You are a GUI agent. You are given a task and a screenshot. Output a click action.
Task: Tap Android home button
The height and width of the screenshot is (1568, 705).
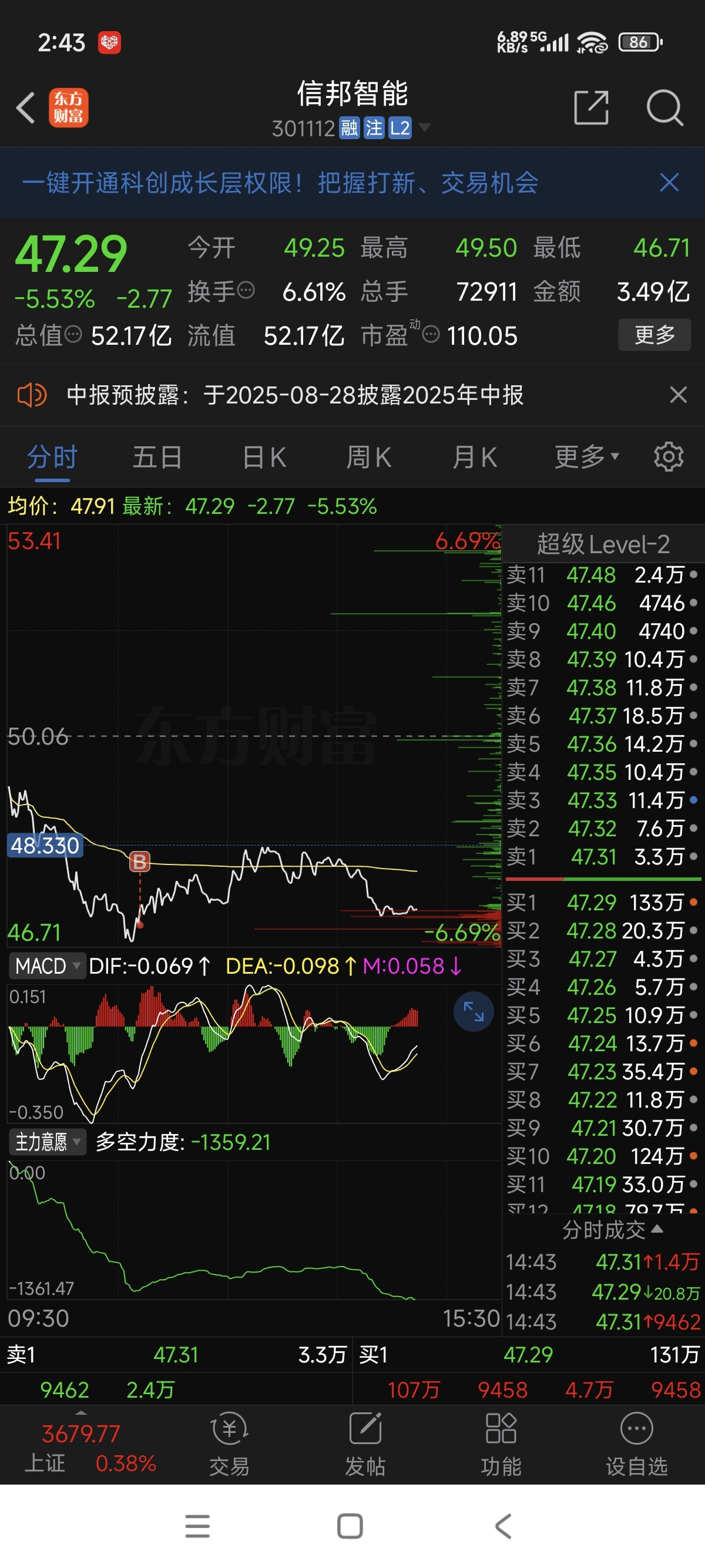tap(350, 1526)
